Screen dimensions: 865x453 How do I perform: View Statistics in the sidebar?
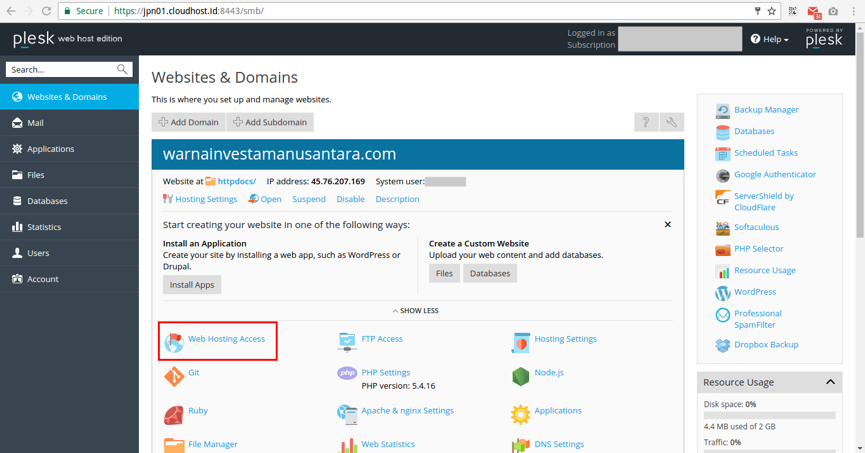pyautogui.click(x=70, y=226)
